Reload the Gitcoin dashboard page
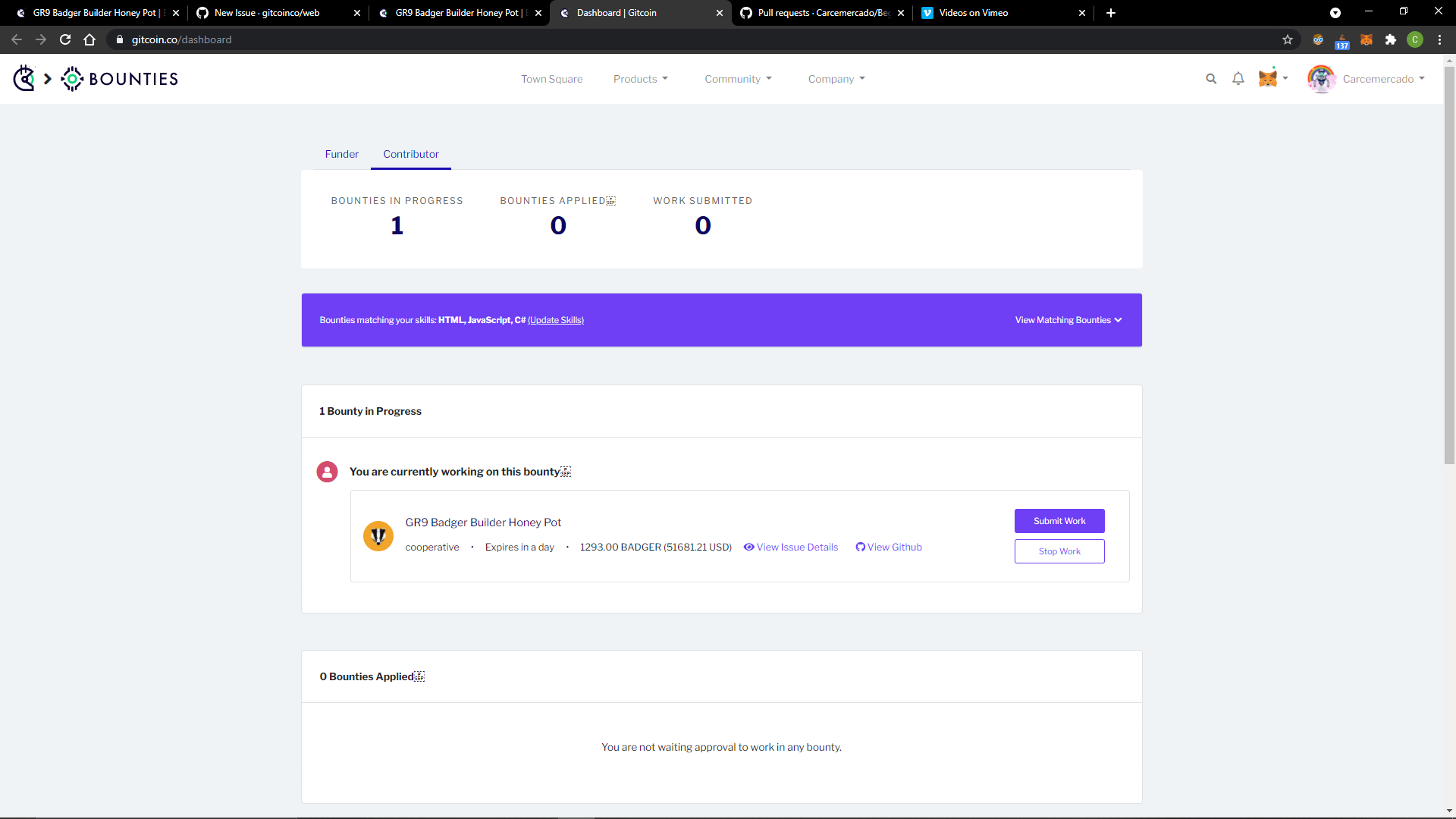This screenshot has width=1456, height=819. point(65,39)
